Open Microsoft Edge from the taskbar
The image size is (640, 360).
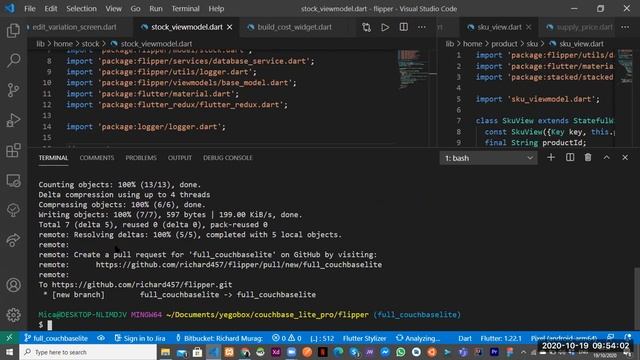point(338,352)
